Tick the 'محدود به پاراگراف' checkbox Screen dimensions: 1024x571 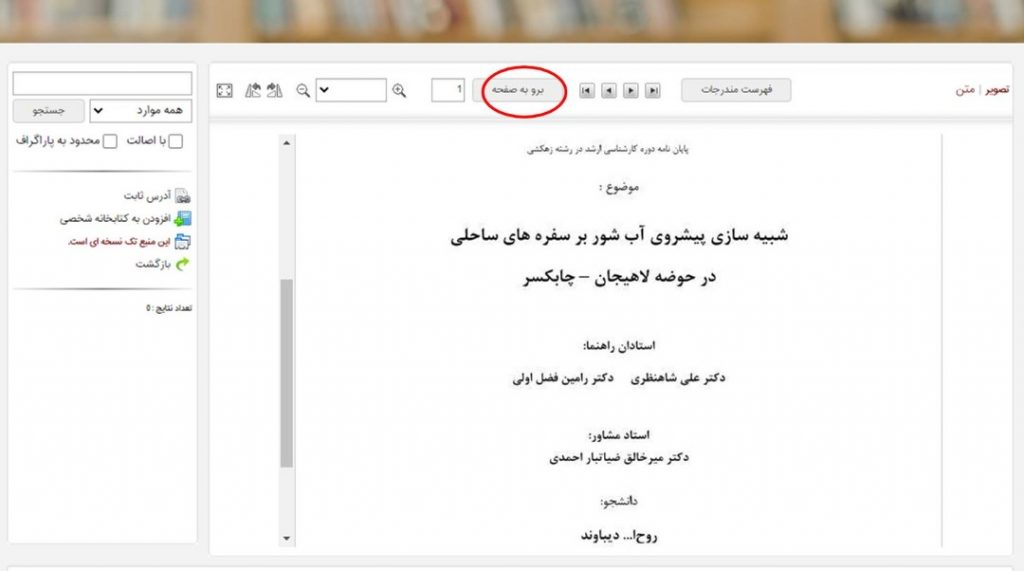click(110, 142)
